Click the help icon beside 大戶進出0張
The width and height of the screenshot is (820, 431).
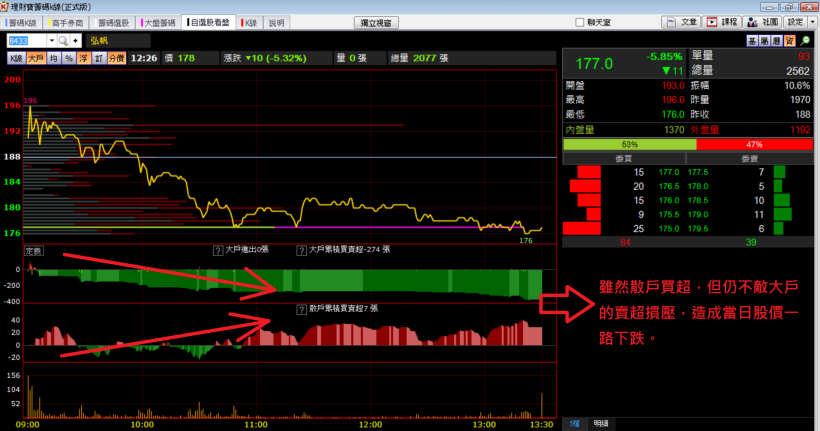coord(218,251)
